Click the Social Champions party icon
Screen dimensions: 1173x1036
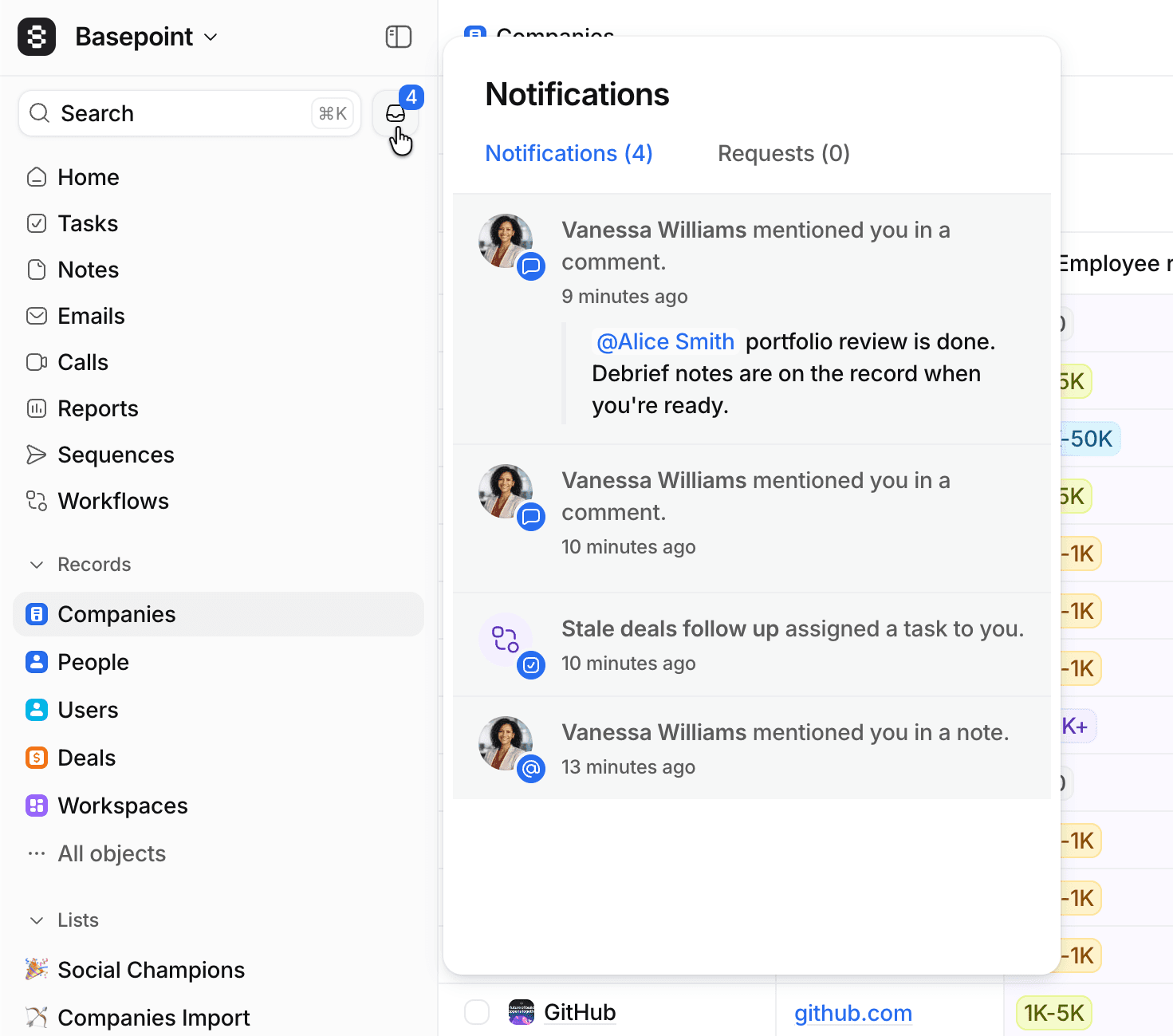coord(37,969)
